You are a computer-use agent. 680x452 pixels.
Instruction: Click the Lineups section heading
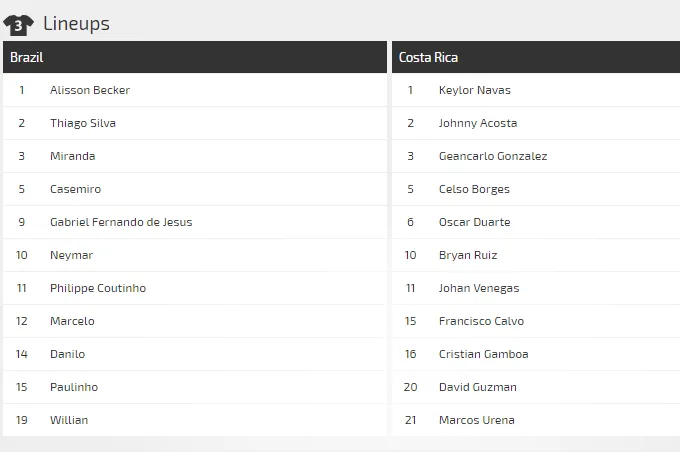click(x=76, y=23)
